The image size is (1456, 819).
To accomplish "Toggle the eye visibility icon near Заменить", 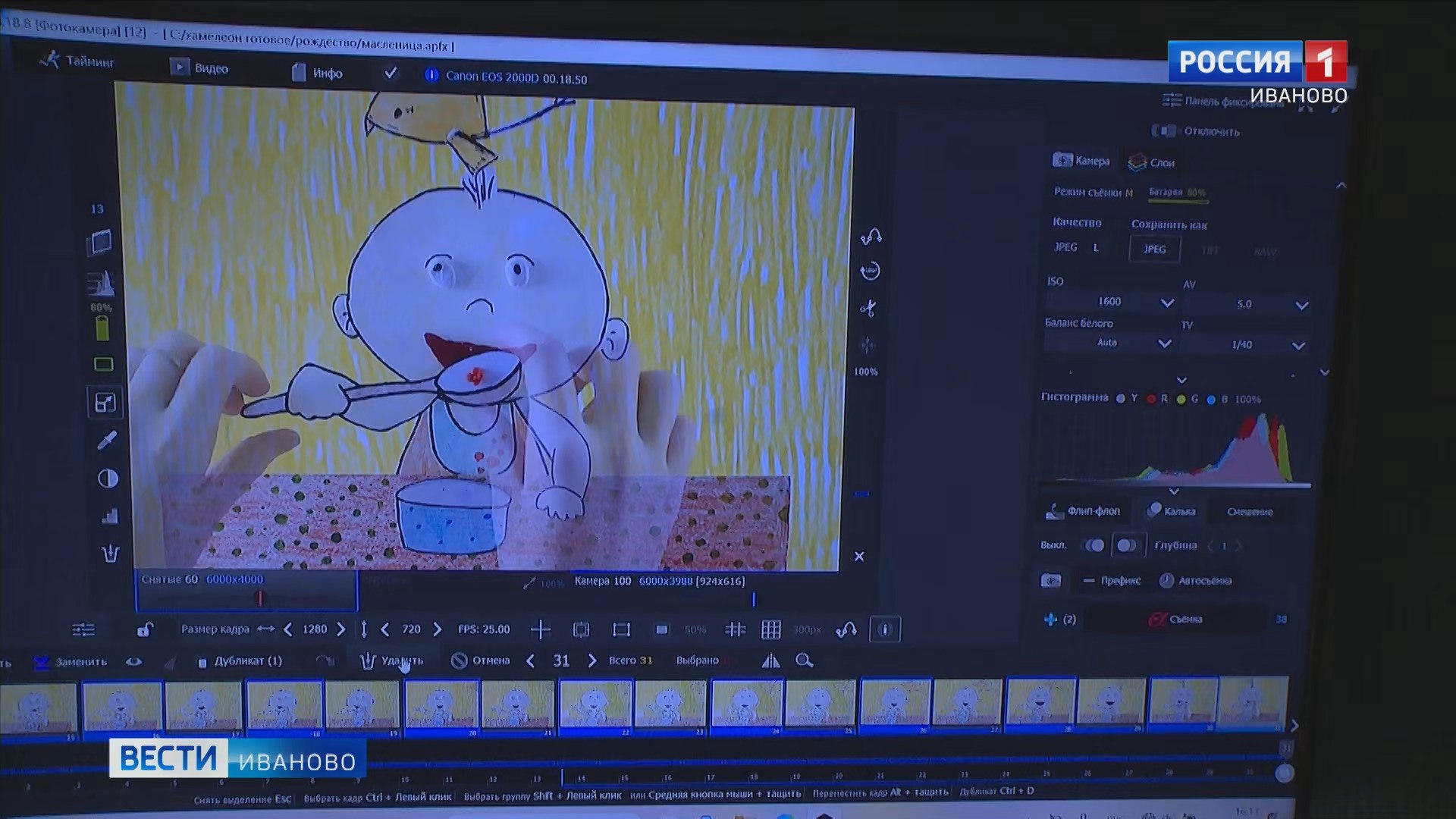I will pyautogui.click(x=133, y=662).
